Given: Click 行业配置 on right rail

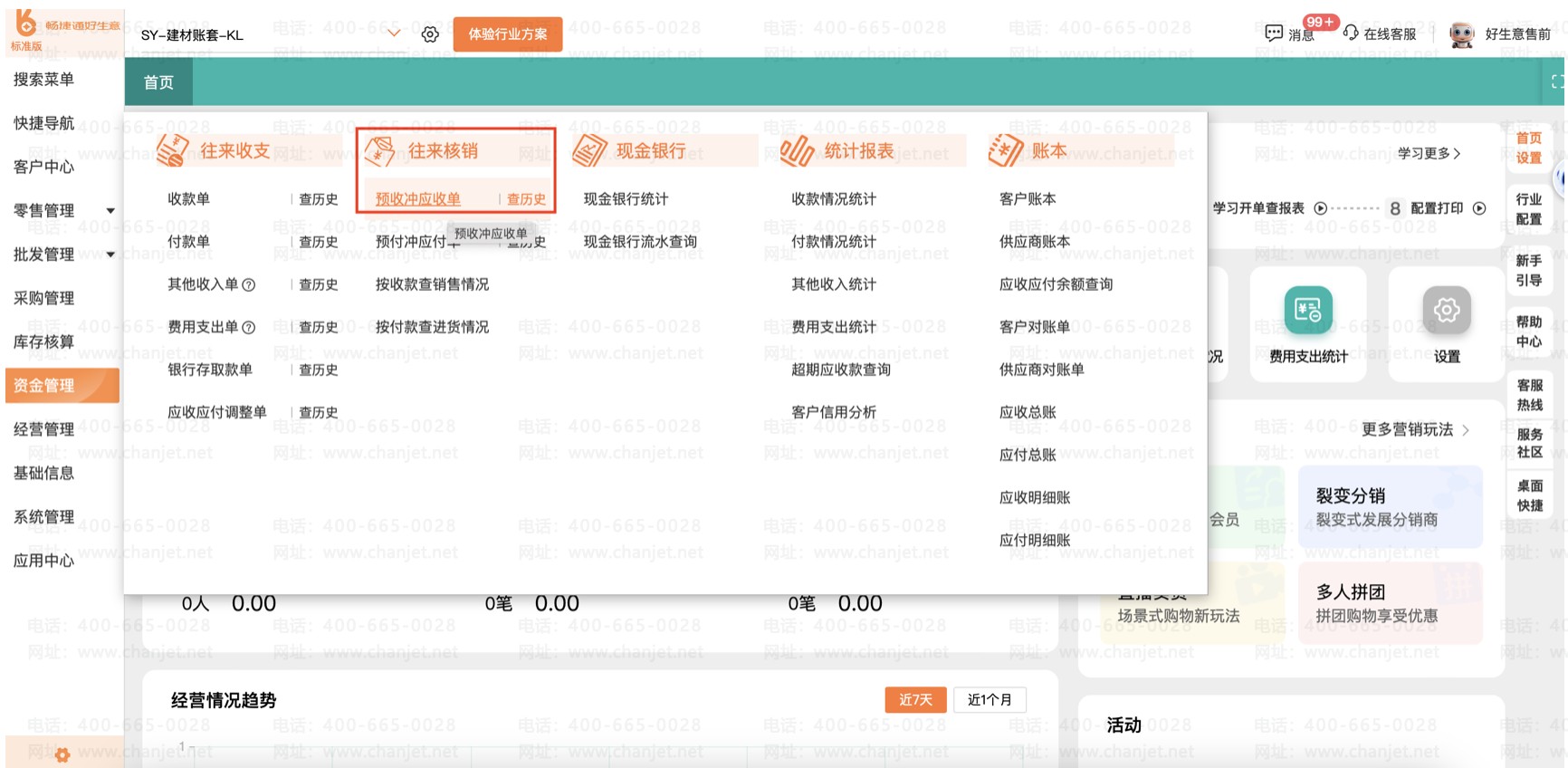Looking at the screenshot, I should (x=1529, y=209).
